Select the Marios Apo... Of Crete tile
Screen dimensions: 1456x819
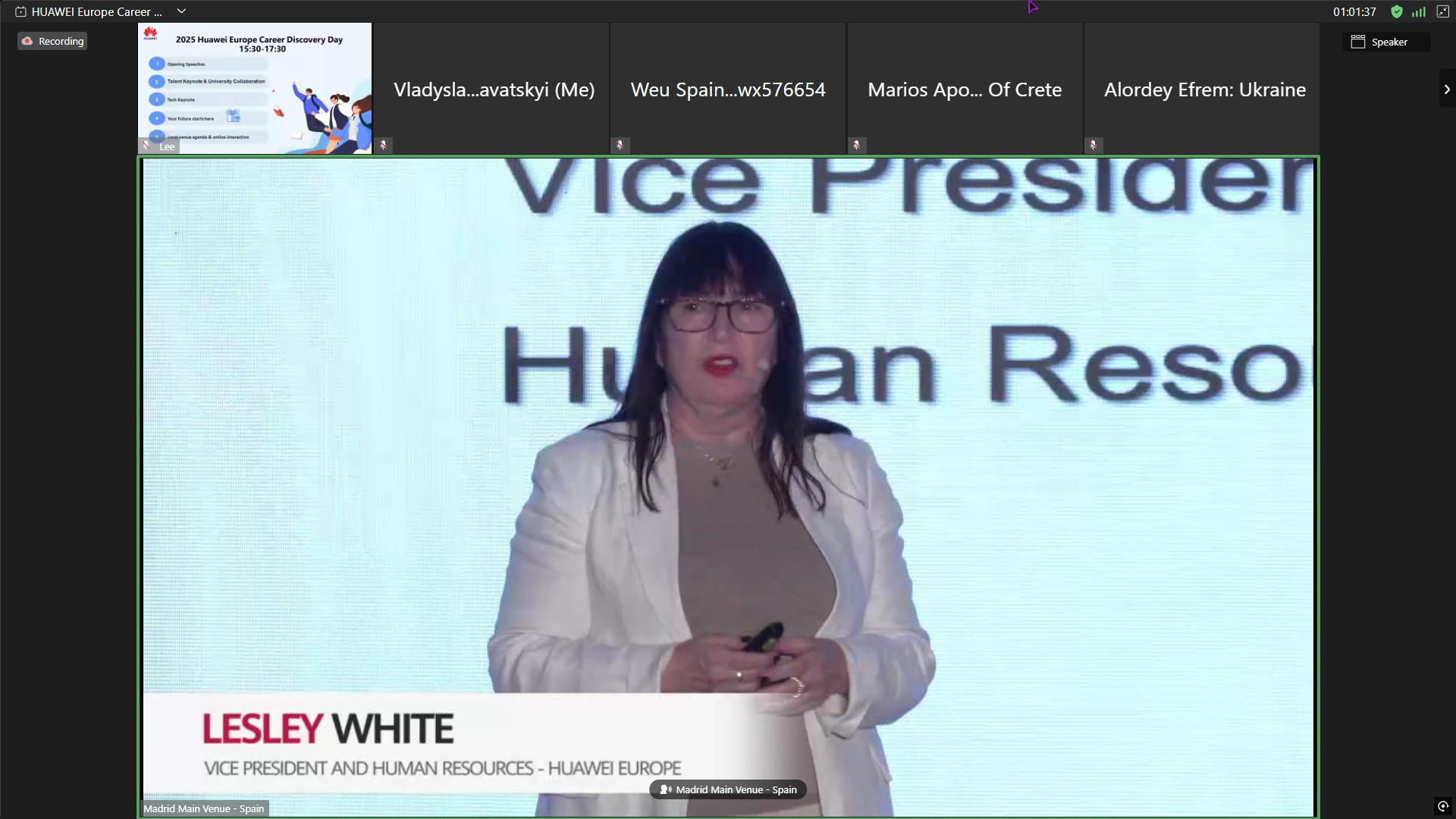pos(965,89)
